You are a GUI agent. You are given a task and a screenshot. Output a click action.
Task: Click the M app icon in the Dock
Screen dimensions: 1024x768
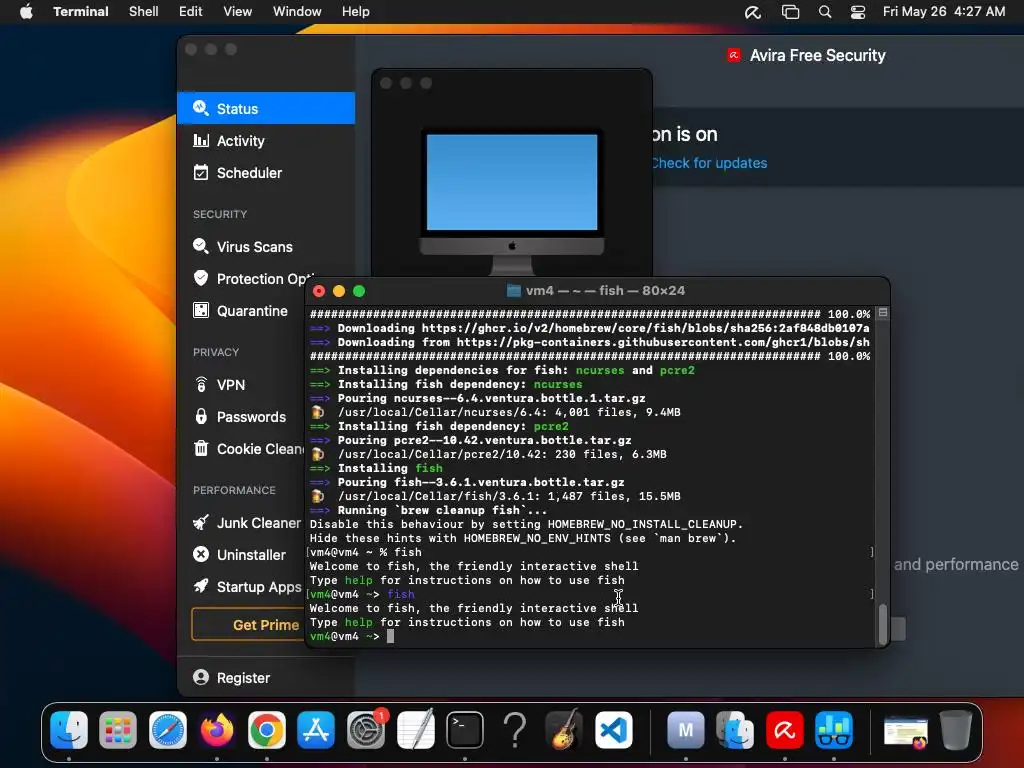point(686,729)
